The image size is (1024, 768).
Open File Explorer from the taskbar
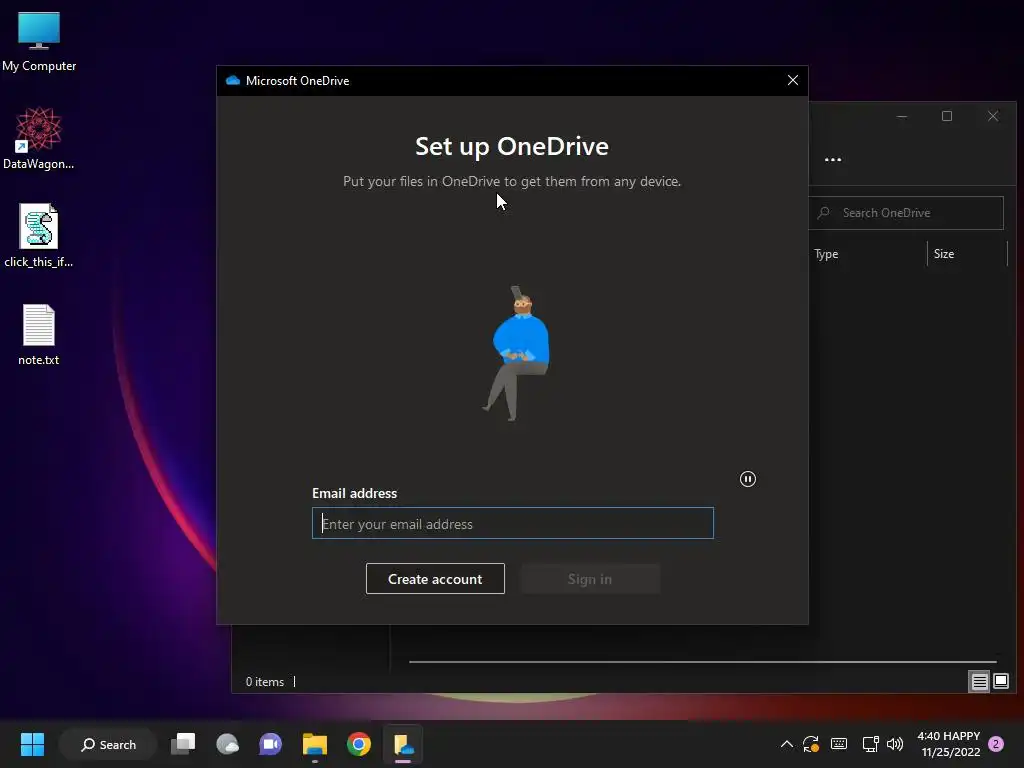coord(315,744)
